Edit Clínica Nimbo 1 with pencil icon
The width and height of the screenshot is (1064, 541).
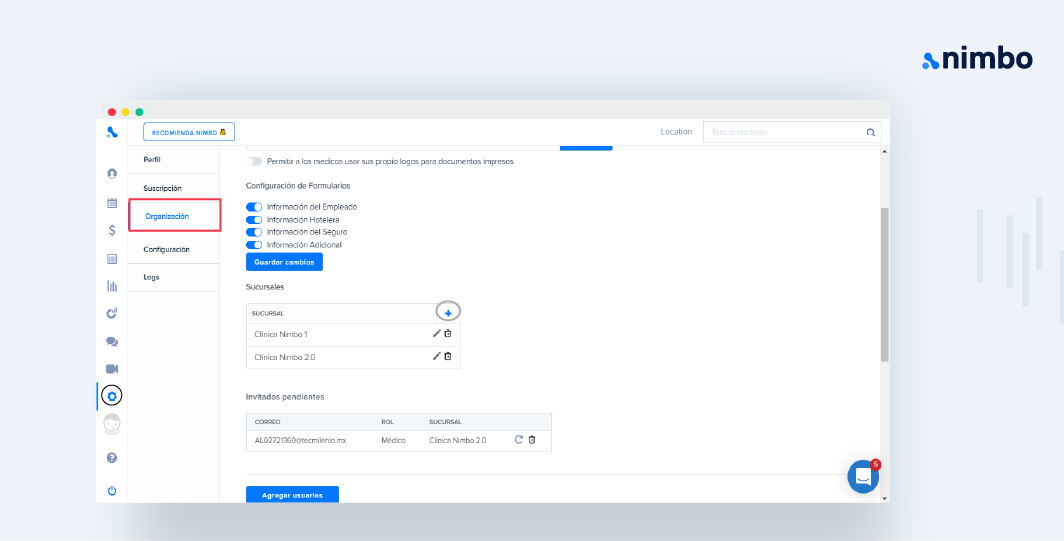436,333
